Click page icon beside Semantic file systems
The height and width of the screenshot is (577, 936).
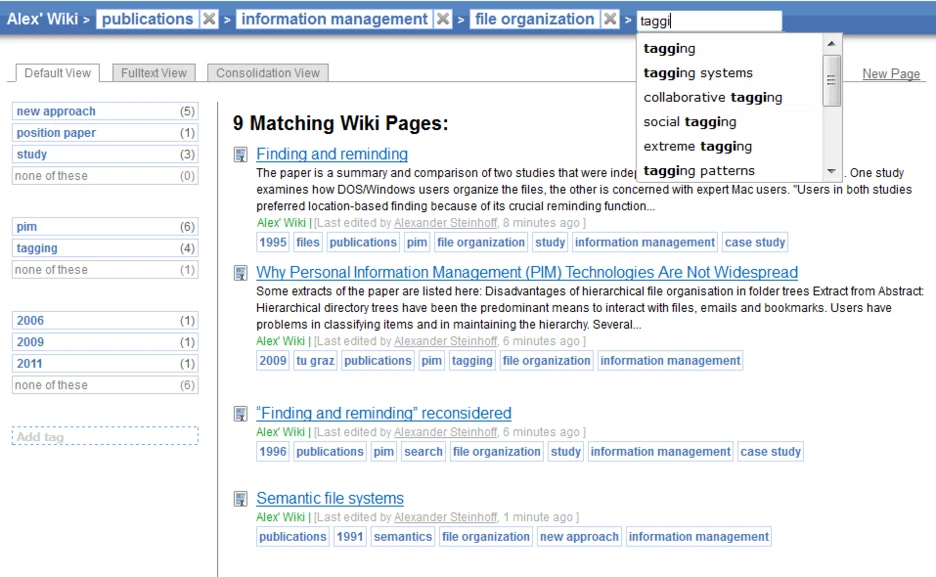(x=240, y=499)
